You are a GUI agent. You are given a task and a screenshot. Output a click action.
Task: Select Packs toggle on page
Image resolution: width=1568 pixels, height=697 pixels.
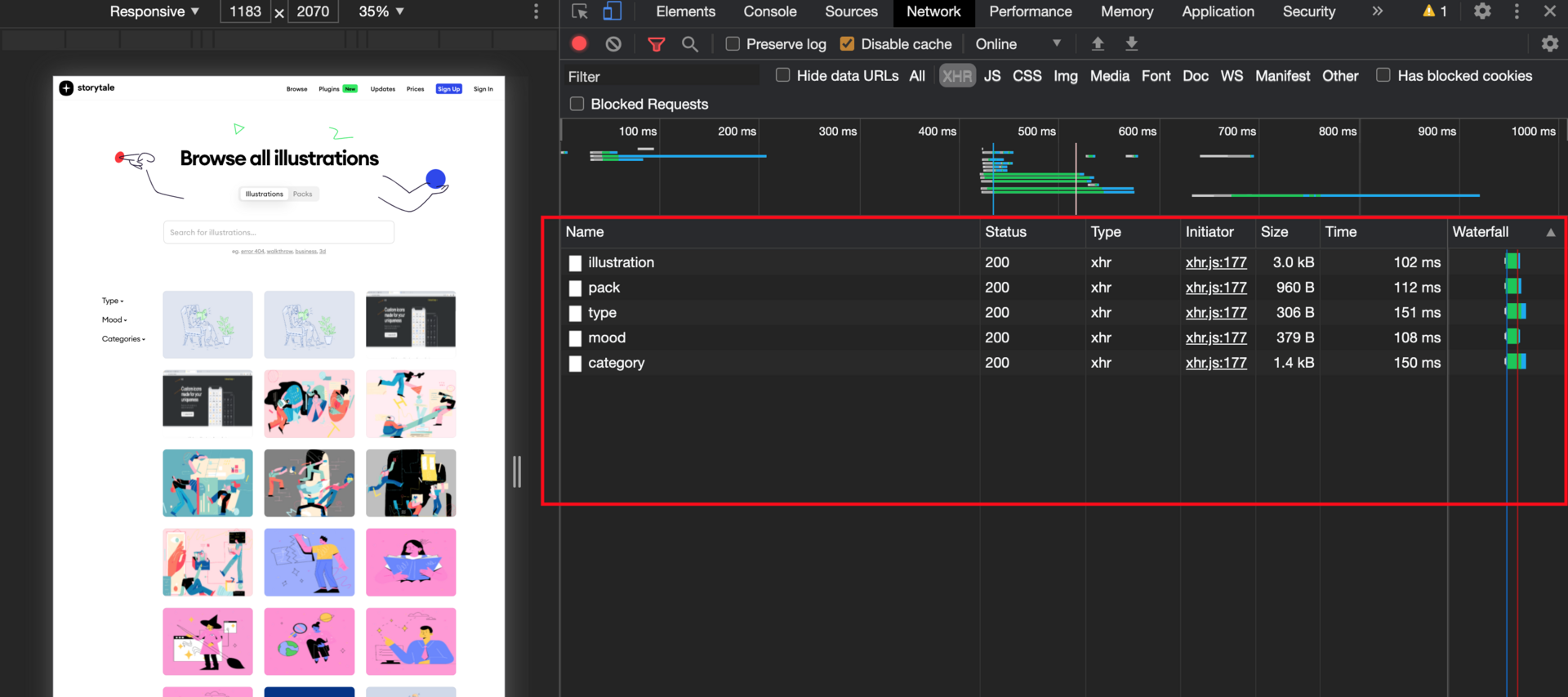[303, 194]
